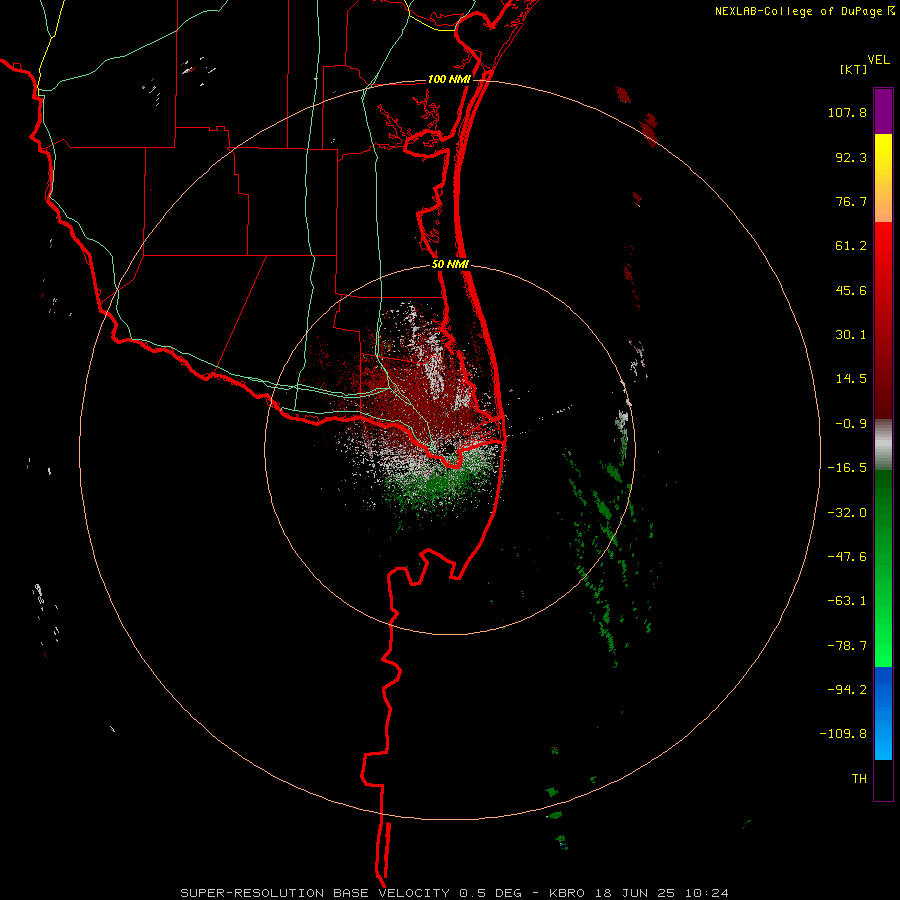Click the 92.3 value on velocity scale
Image resolution: width=900 pixels, height=900 pixels.
click(851, 157)
